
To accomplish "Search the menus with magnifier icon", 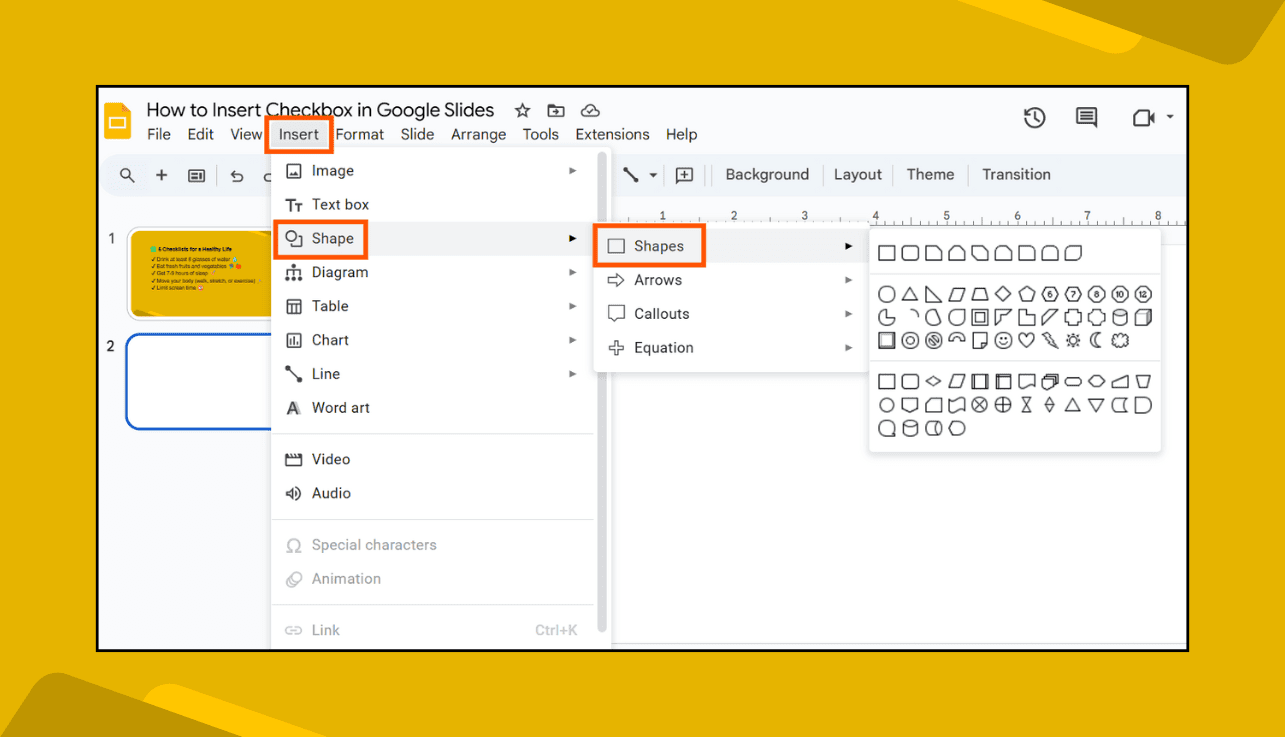I will 126,174.
